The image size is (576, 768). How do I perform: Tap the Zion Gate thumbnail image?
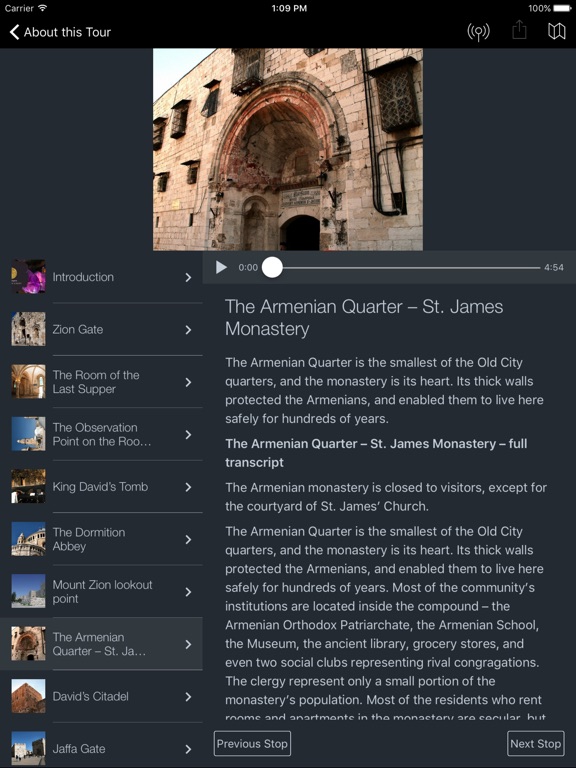[x=28, y=329]
